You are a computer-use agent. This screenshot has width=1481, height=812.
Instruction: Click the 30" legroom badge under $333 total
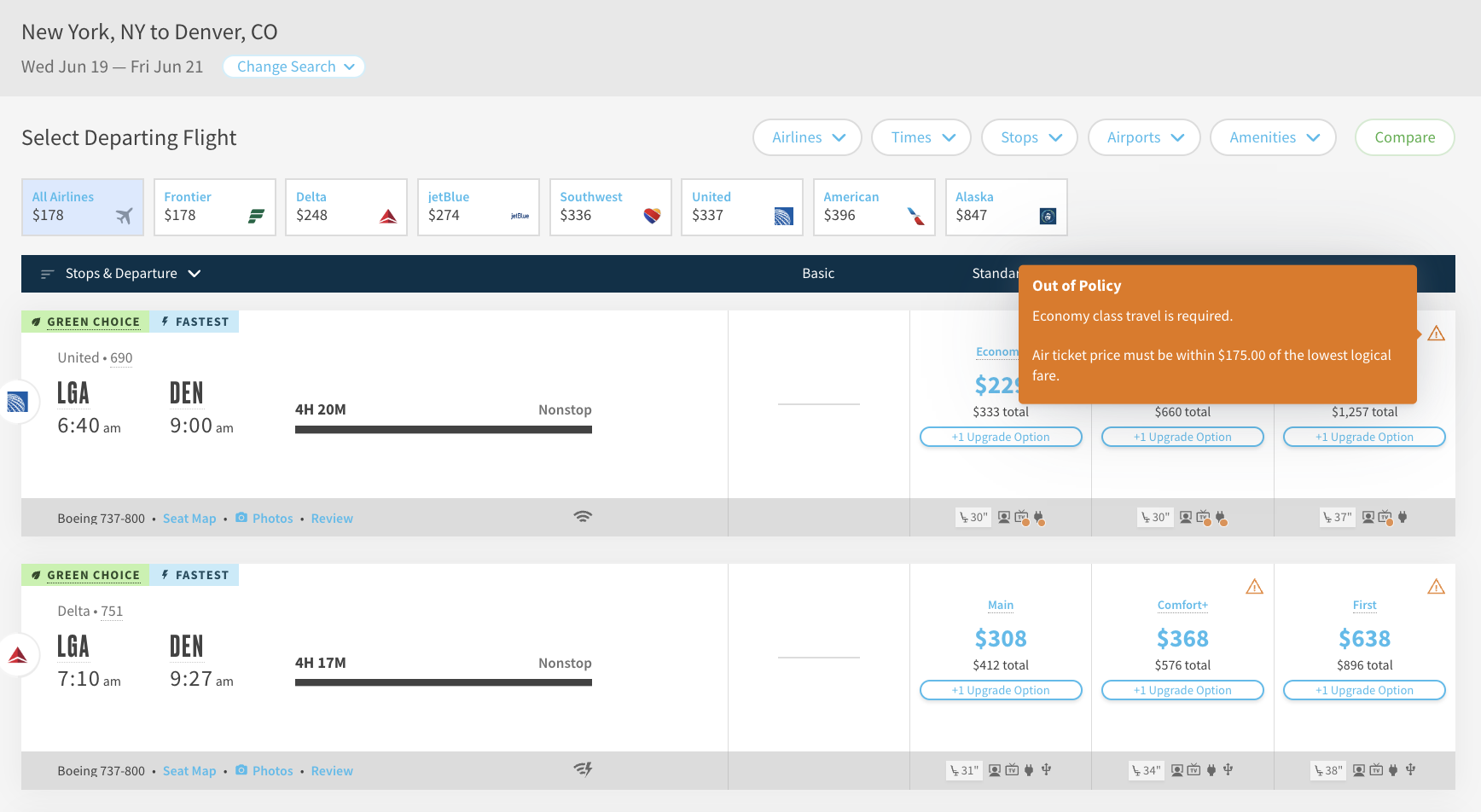coord(973,517)
